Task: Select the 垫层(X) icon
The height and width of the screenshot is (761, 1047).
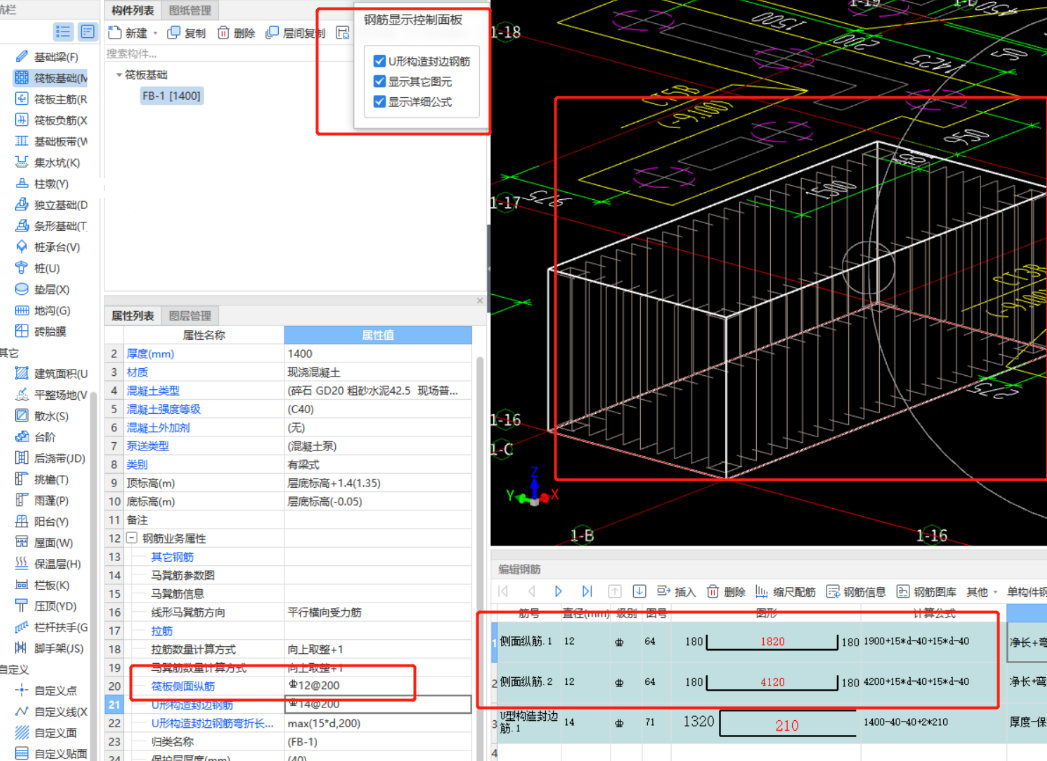Action: 22,289
